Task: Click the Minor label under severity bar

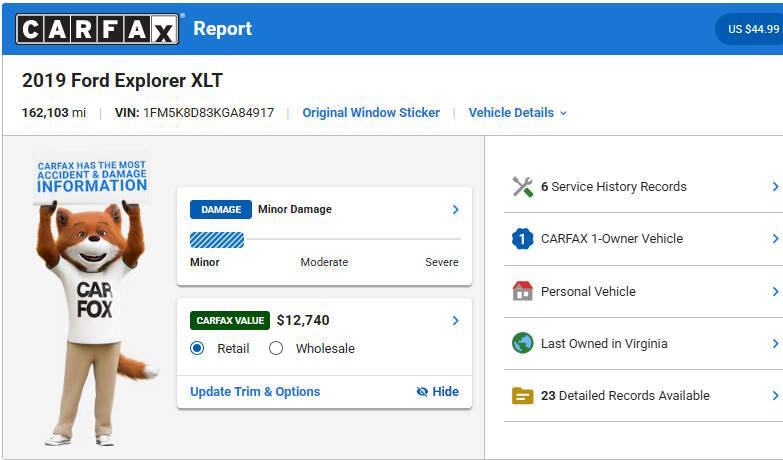Action: pyautogui.click(x=205, y=262)
